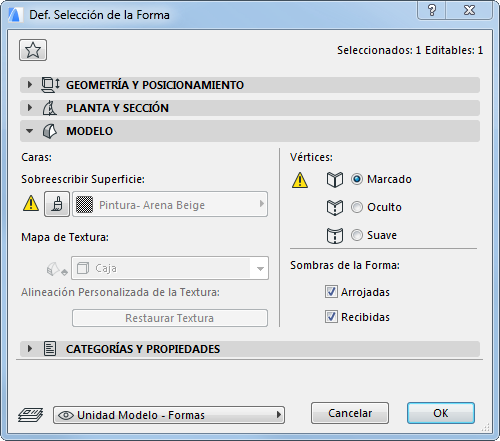Screen dimensions: 500x441
Task: Click the Sobreescribir Superficie label
Action: (83, 179)
